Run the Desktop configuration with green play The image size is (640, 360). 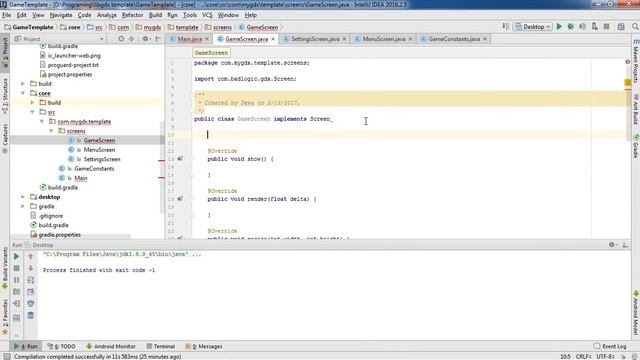[x=559, y=27]
